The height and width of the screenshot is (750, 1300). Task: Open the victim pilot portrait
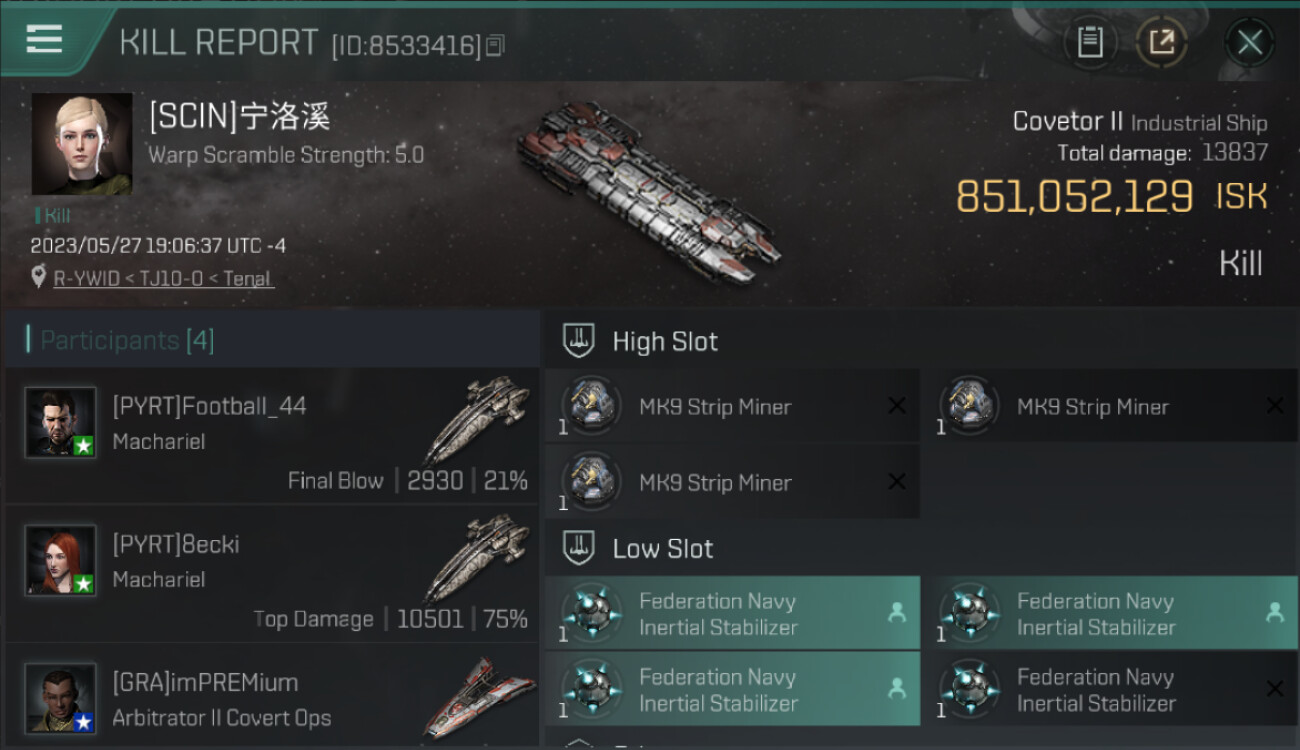click(x=82, y=144)
